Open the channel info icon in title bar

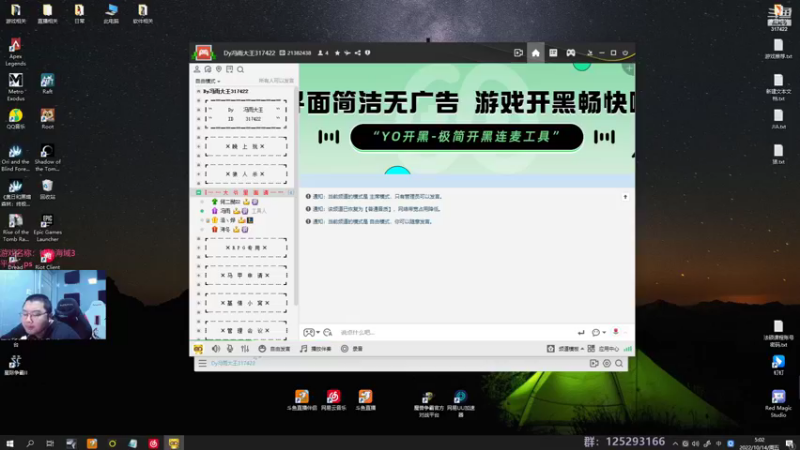tap(367, 53)
